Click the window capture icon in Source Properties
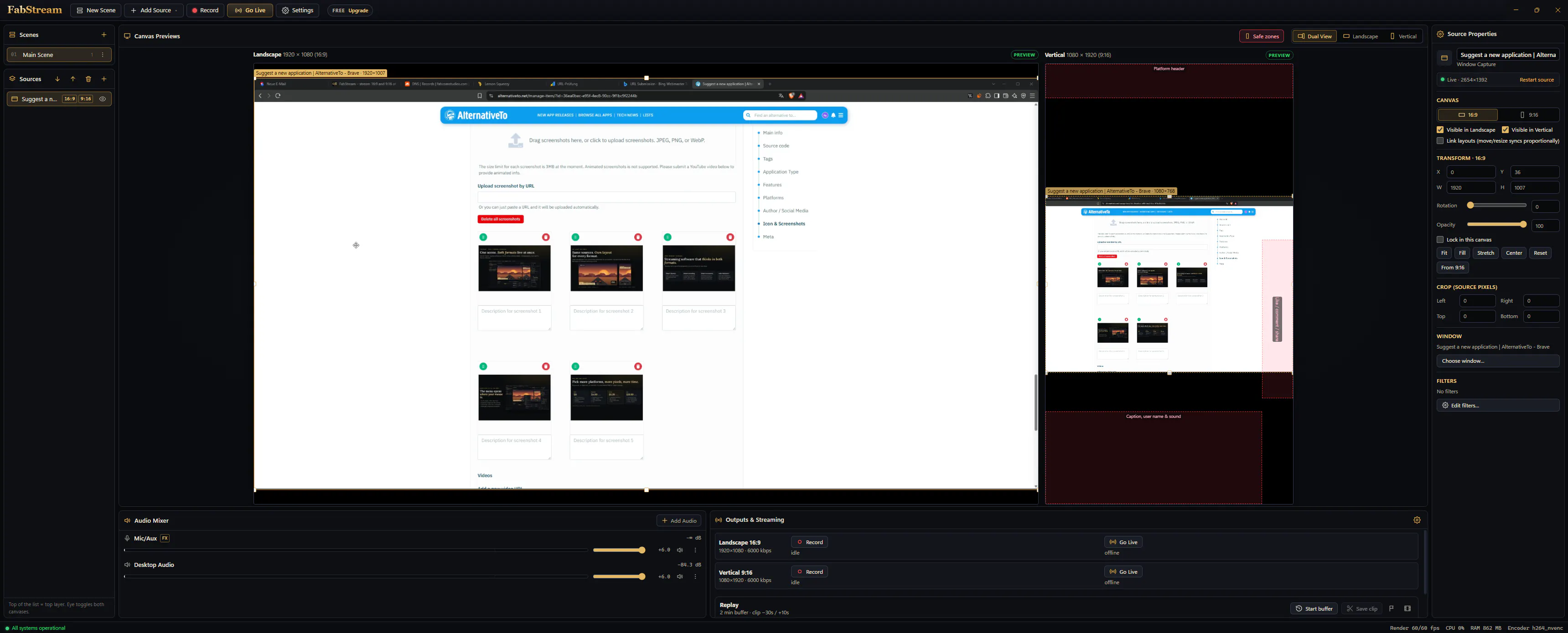This screenshot has width=1568, height=633. pos(1444,58)
